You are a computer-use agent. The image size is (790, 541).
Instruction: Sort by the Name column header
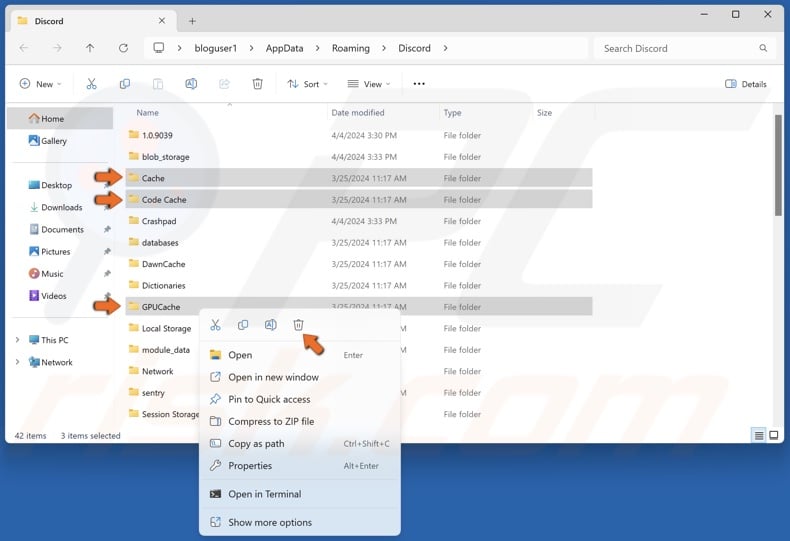click(148, 113)
